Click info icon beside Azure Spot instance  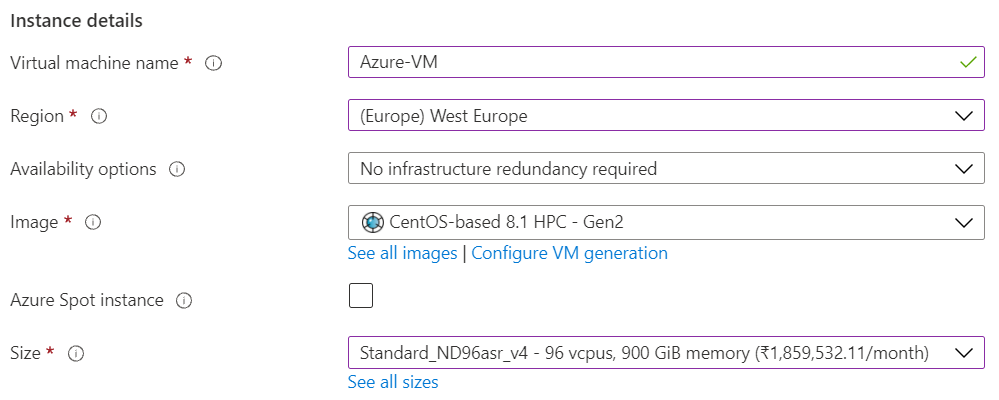click(184, 300)
